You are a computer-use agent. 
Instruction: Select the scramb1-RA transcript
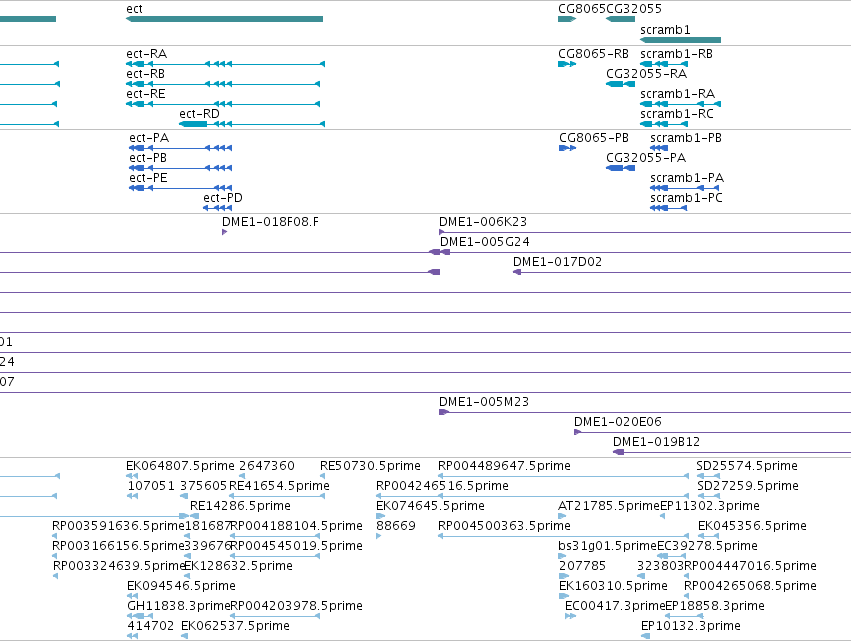pos(680,104)
